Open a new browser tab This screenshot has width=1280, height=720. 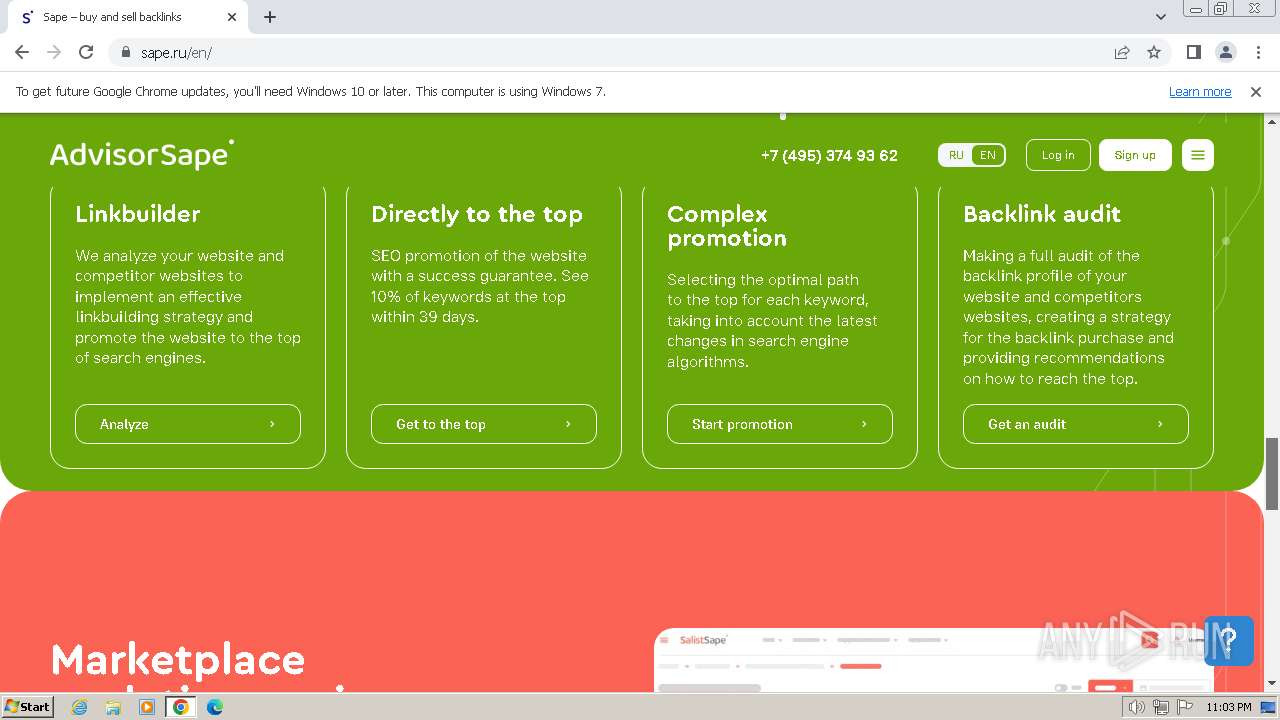coord(270,17)
